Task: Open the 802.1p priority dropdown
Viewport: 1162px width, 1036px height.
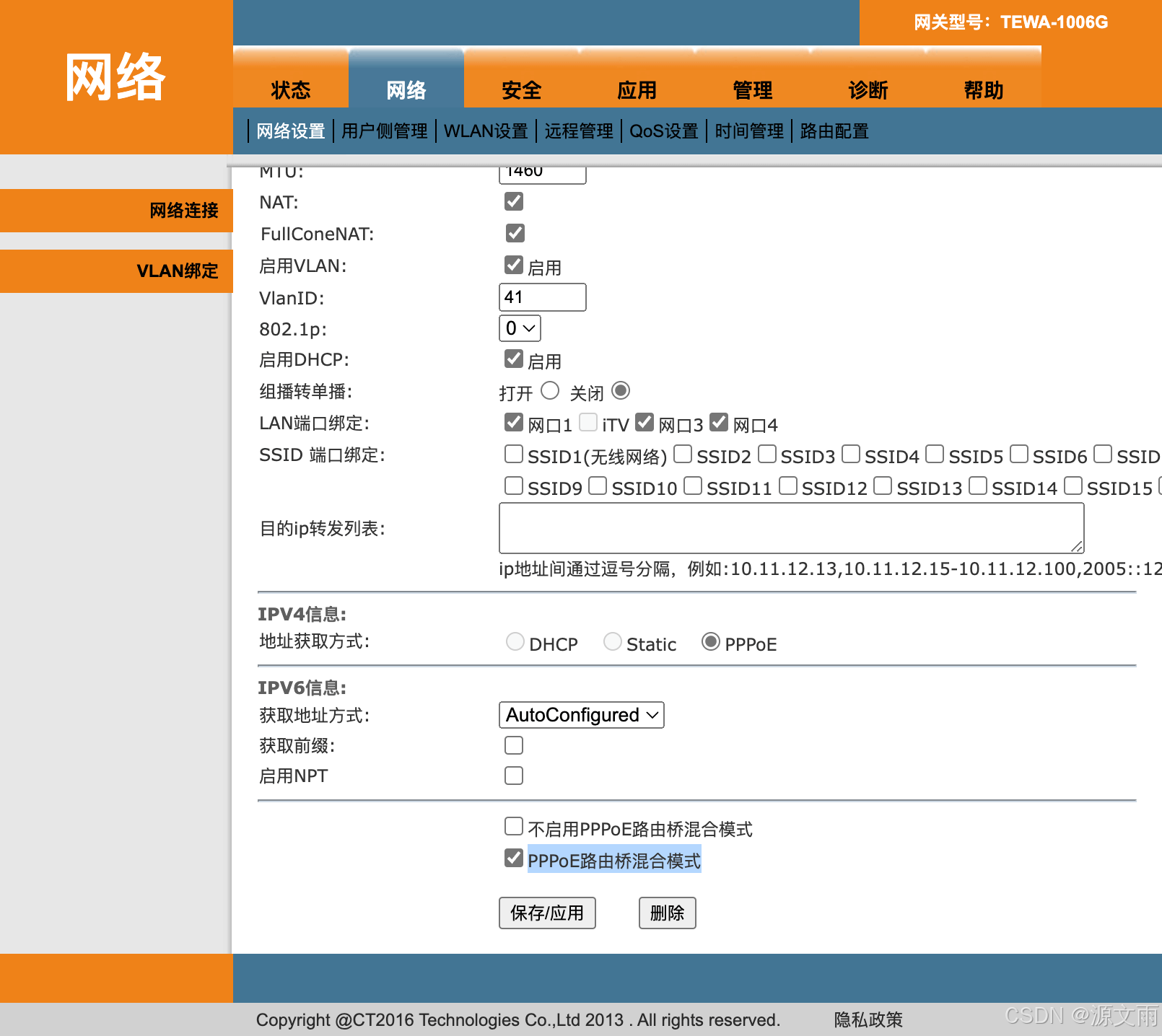Action: [x=520, y=328]
